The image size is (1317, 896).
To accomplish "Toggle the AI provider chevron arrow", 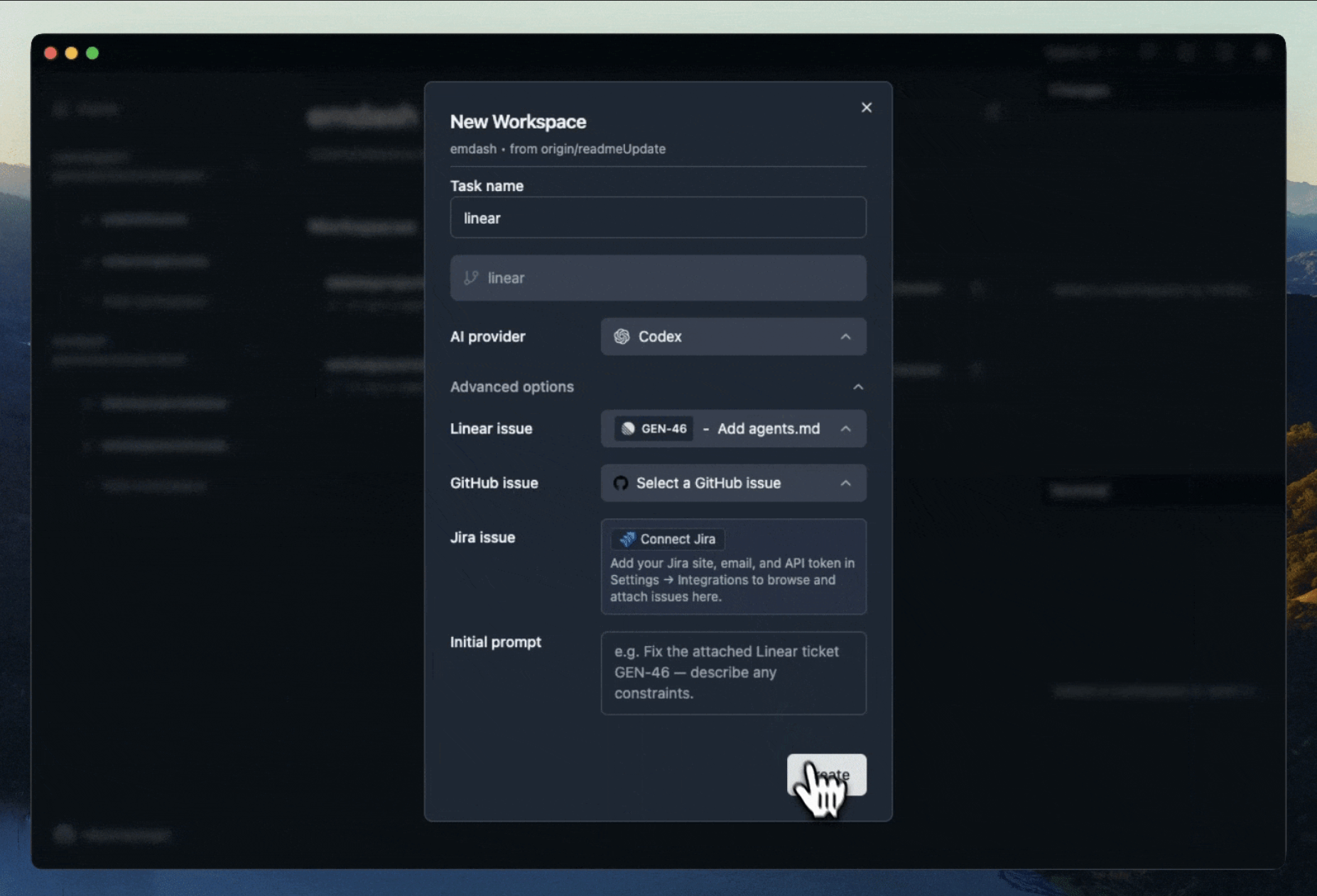I will (845, 337).
